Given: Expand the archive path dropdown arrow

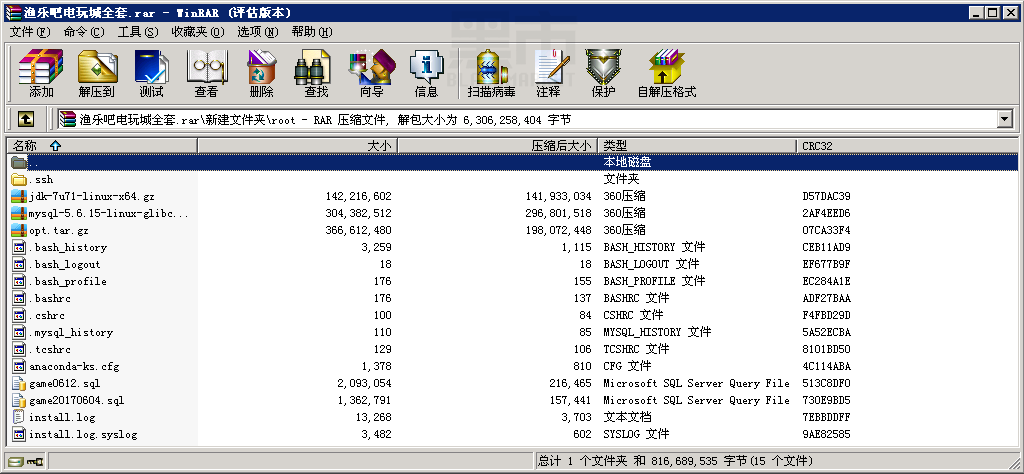Looking at the screenshot, I should [1004, 119].
